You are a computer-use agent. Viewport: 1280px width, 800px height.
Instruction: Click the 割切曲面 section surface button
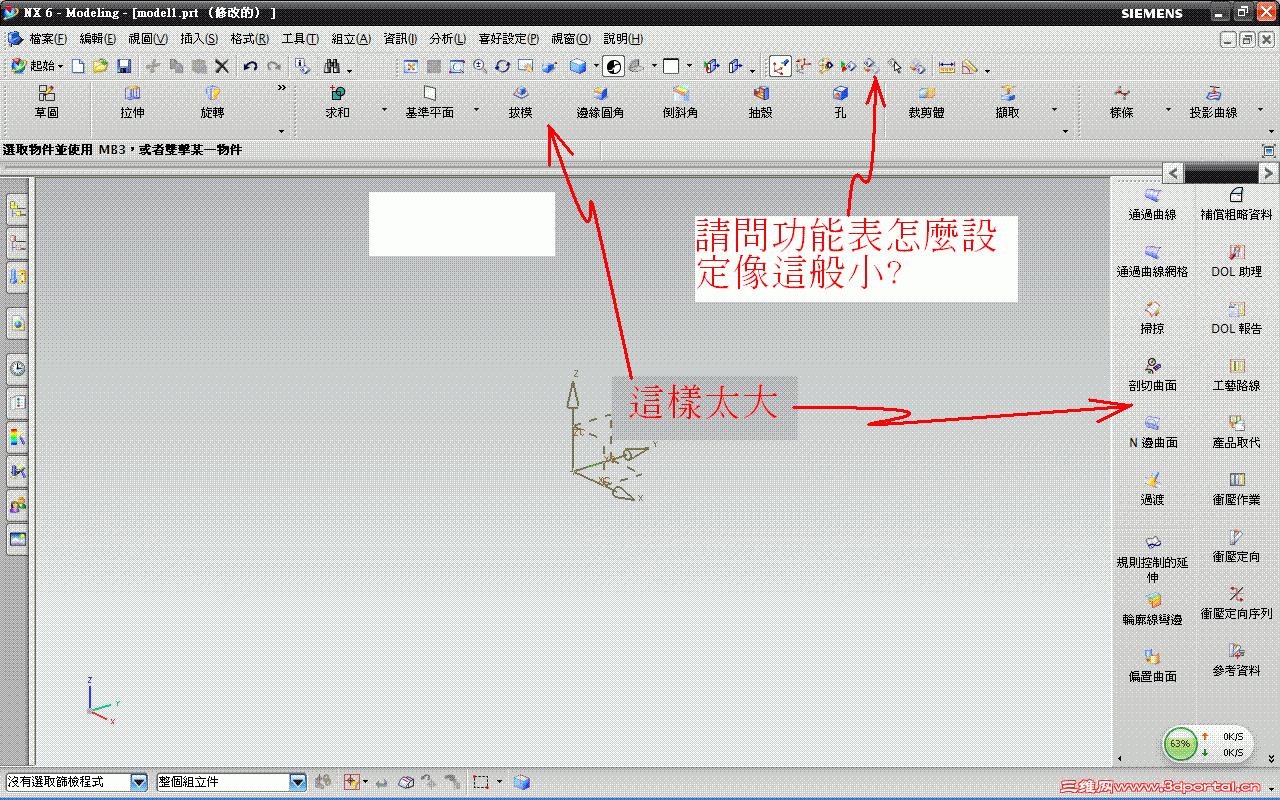pos(1152,375)
